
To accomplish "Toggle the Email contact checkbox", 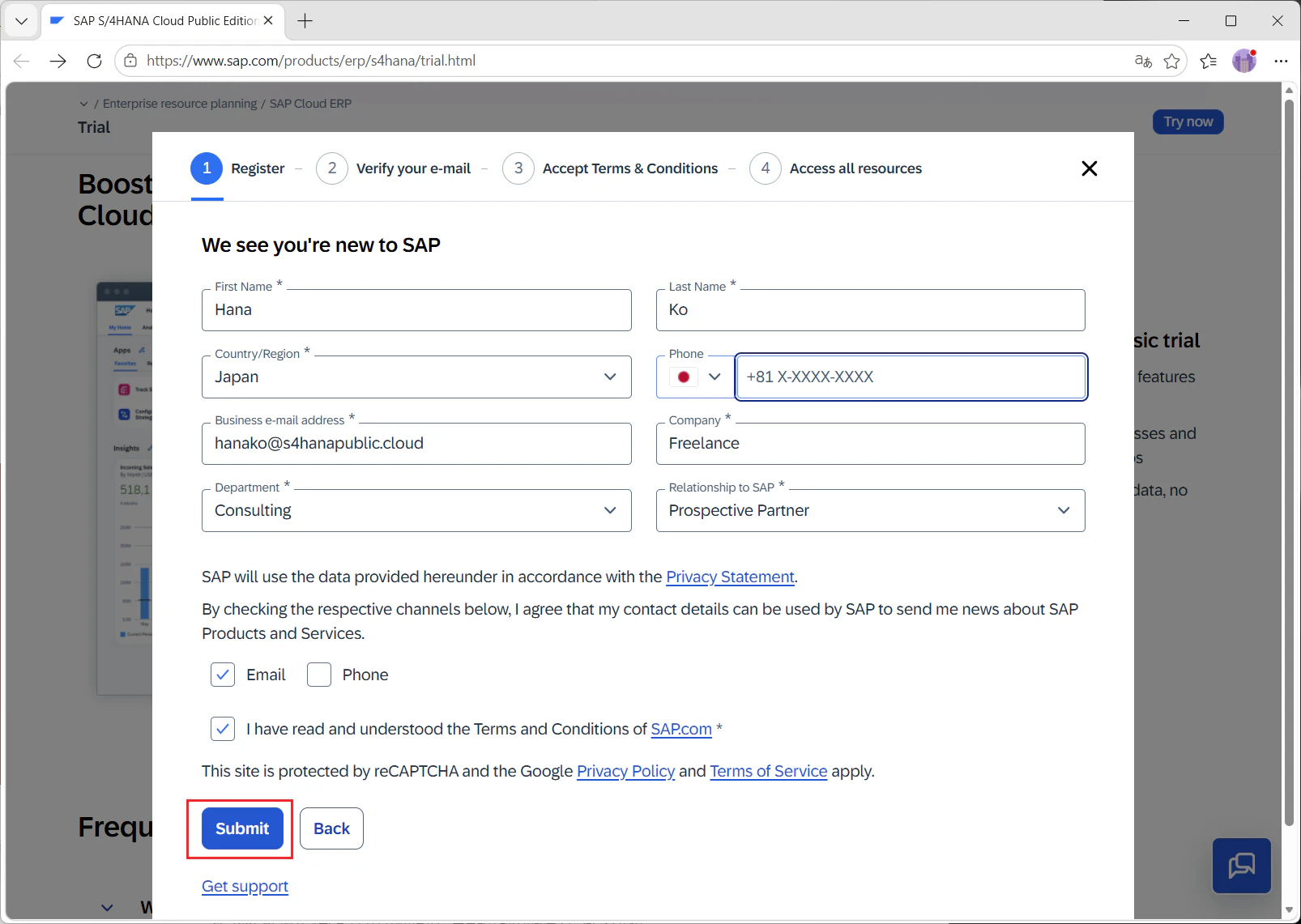I will point(223,675).
